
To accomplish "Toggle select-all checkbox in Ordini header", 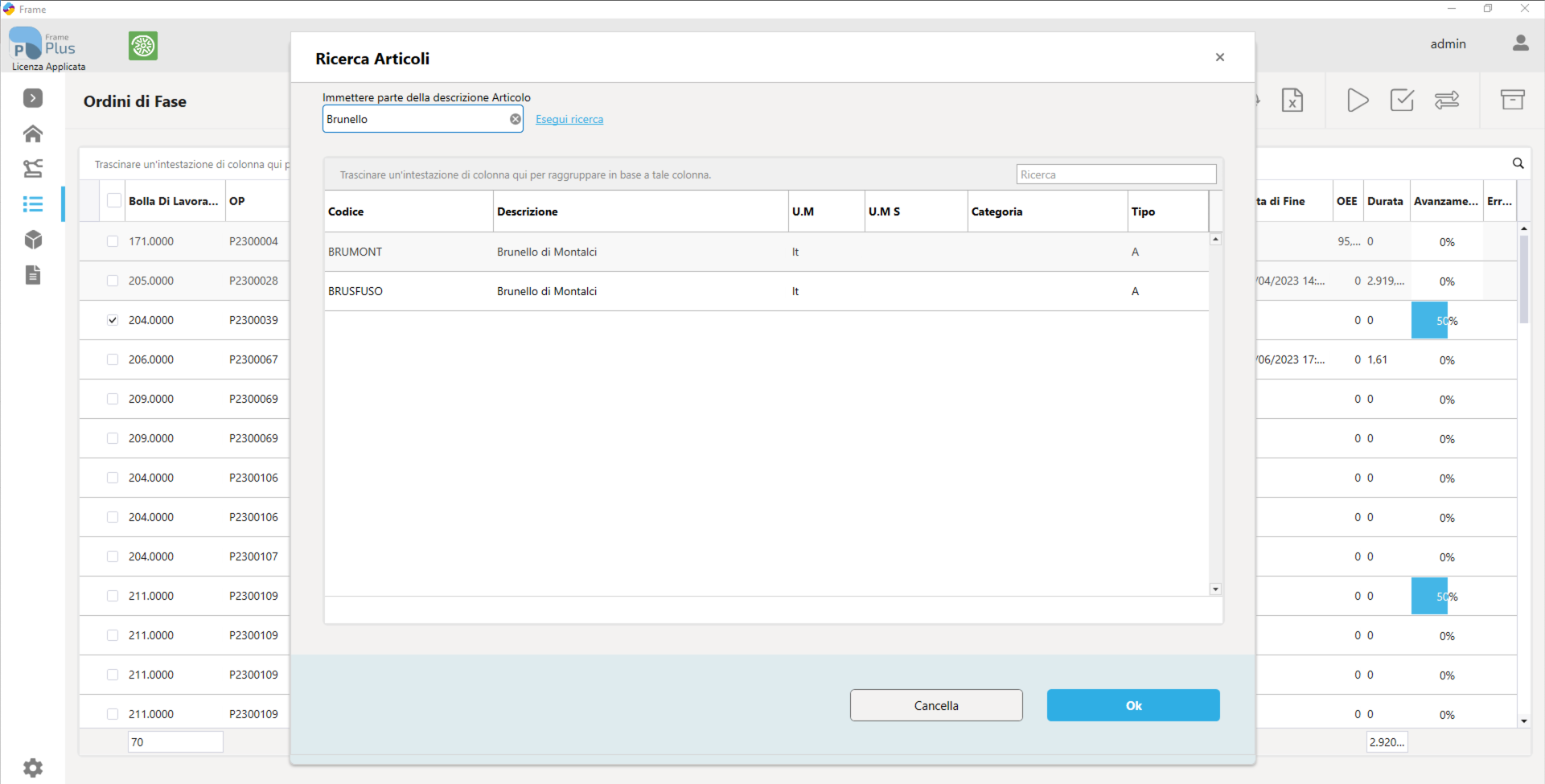I will (x=114, y=201).
